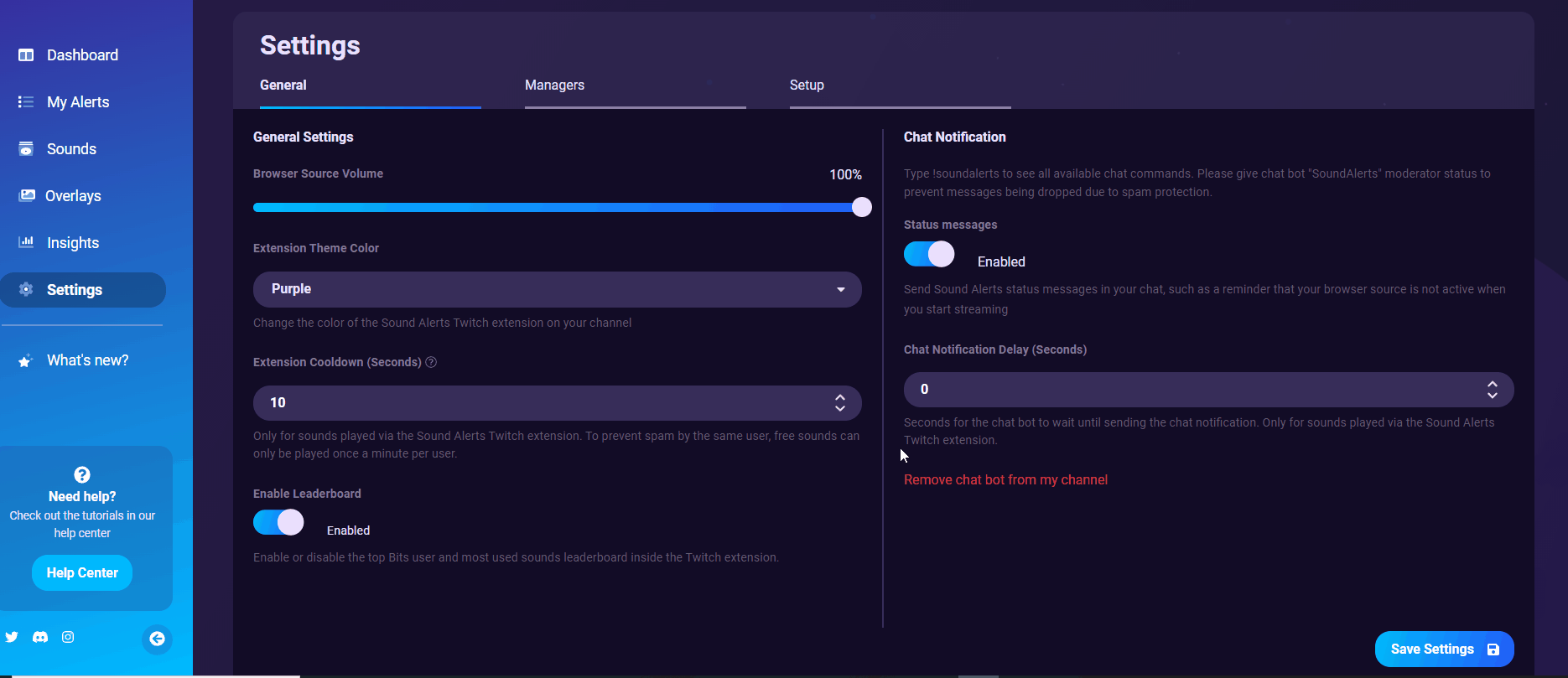Screen dimensions: 1568x678
Task: Open the Discord social icon
Action: click(x=40, y=637)
